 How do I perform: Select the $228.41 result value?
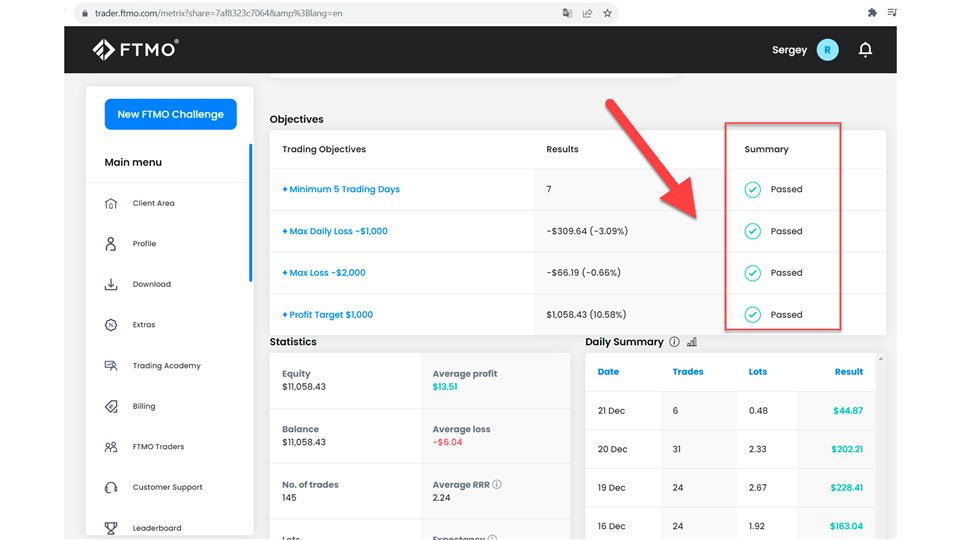click(847, 488)
